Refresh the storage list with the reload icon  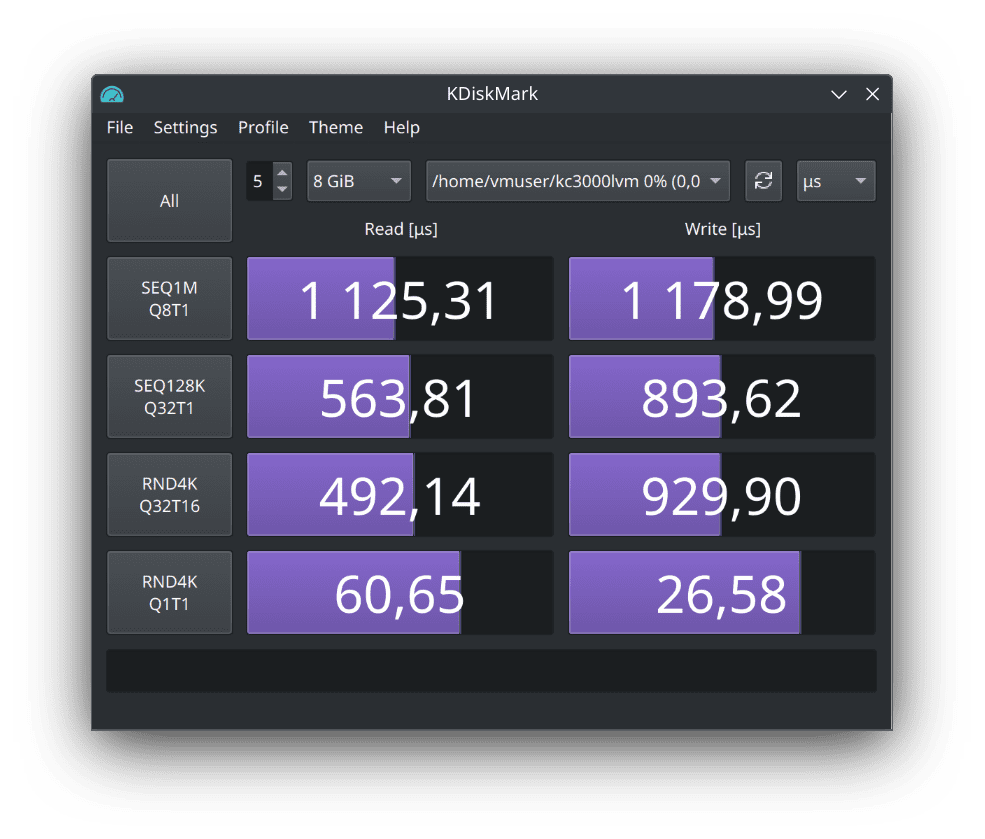(x=763, y=181)
